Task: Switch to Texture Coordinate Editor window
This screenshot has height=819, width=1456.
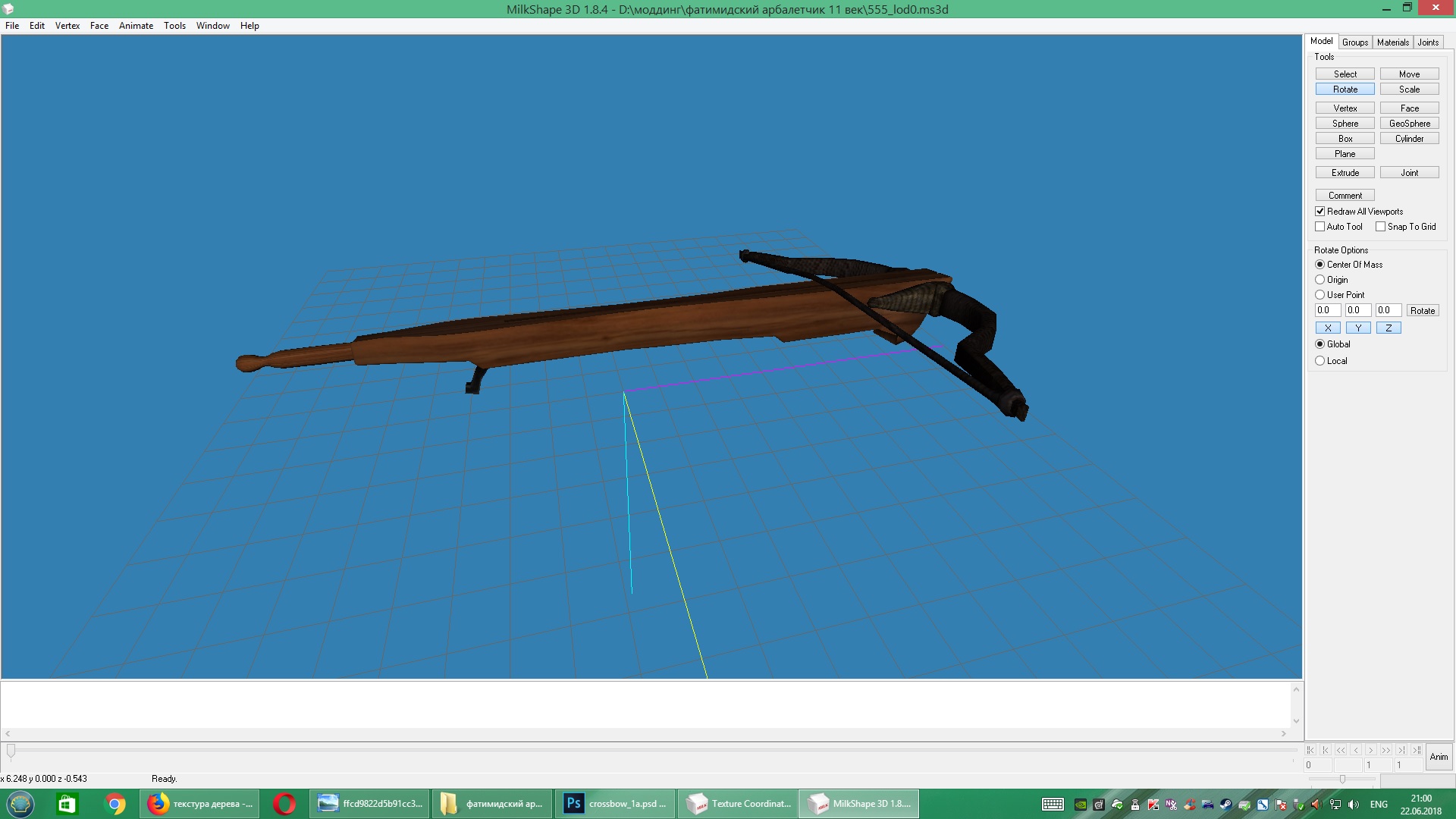Action: [x=737, y=804]
